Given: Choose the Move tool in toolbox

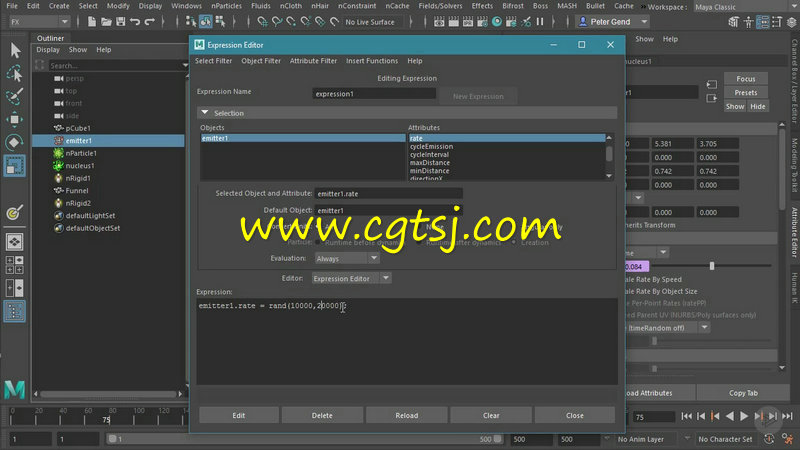Looking at the screenshot, I should tap(14, 119).
